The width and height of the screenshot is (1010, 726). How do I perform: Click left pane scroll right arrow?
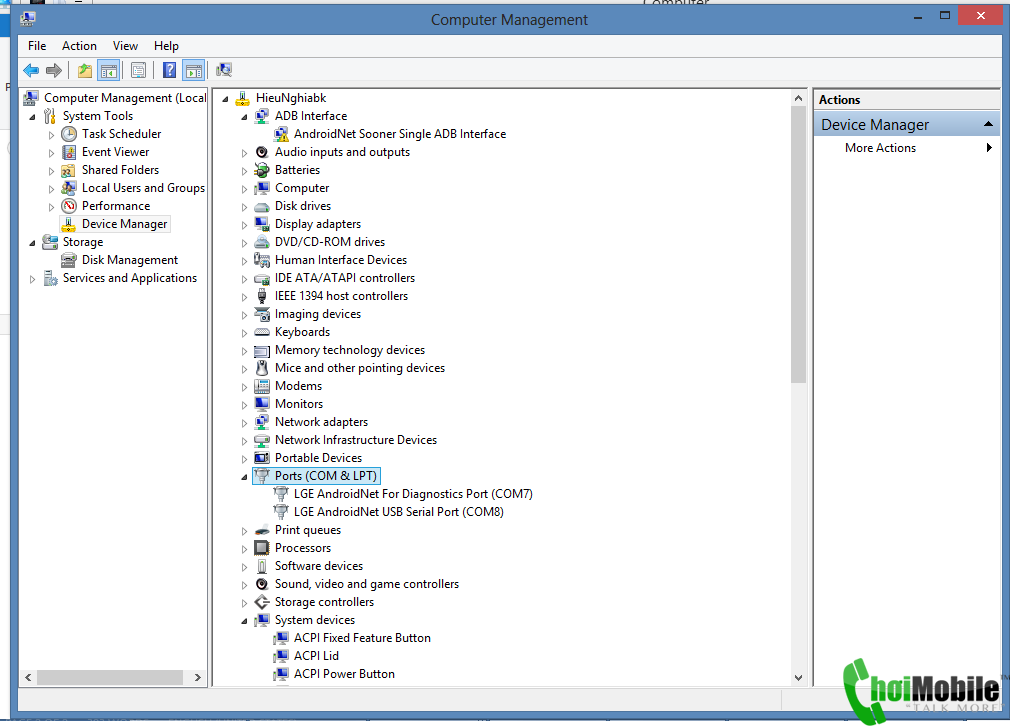tap(197, 678)
